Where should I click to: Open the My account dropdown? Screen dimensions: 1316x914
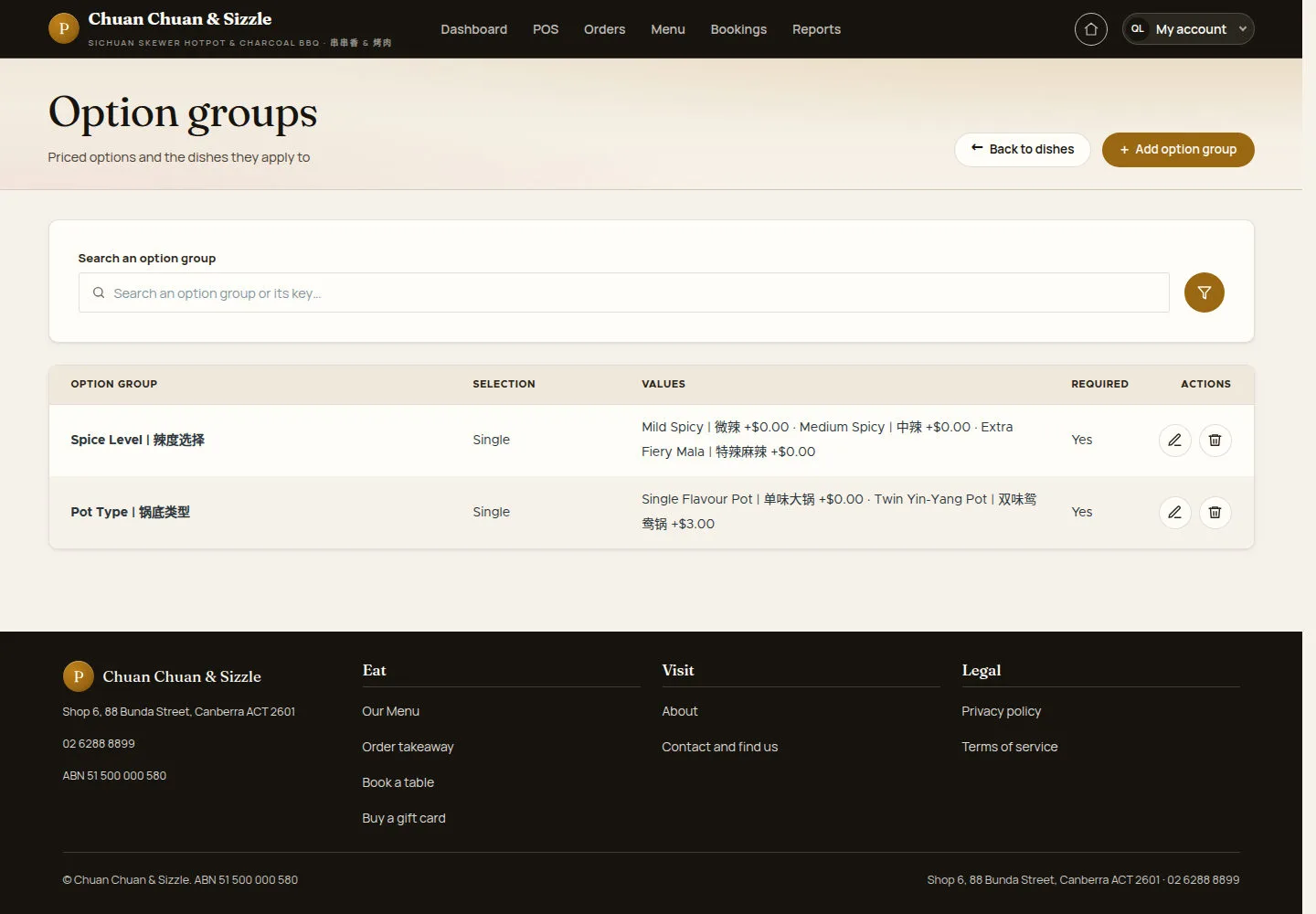(1188, 29)
